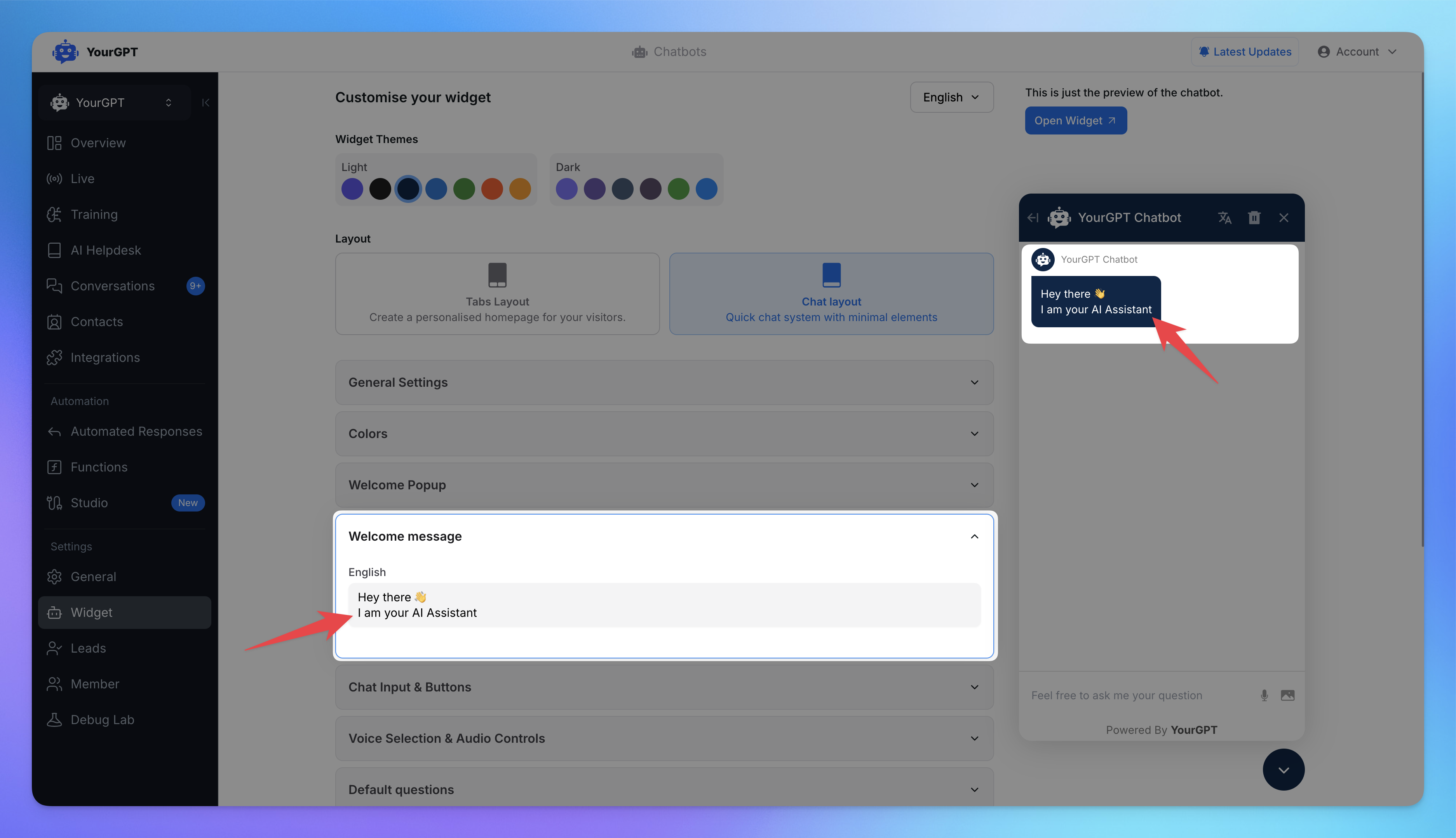The height and width of the screenshot is (838, 1456).
Task: Click the chatbot avatar in preview message
Action: [x=1042, y=260]
